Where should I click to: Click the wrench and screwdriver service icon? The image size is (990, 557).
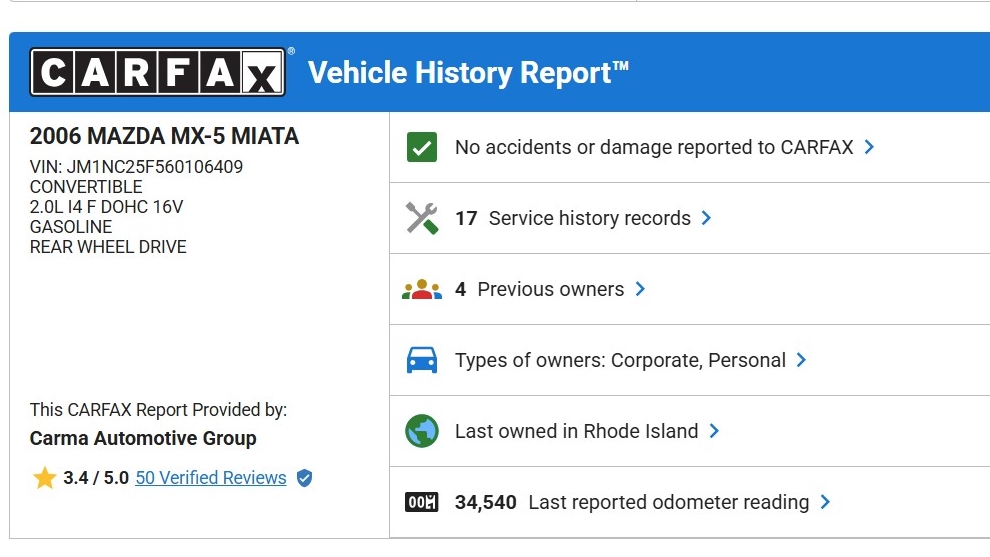(422, 218)
